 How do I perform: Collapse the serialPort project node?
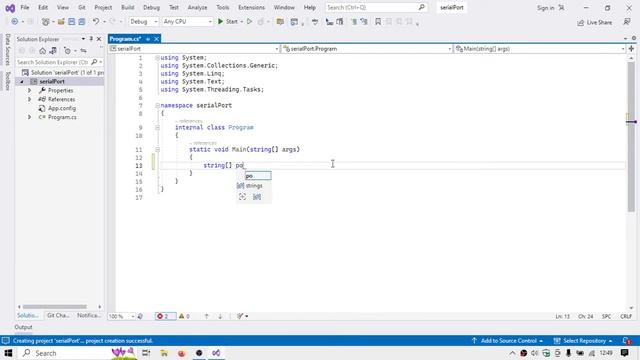(x=22, y=82)
